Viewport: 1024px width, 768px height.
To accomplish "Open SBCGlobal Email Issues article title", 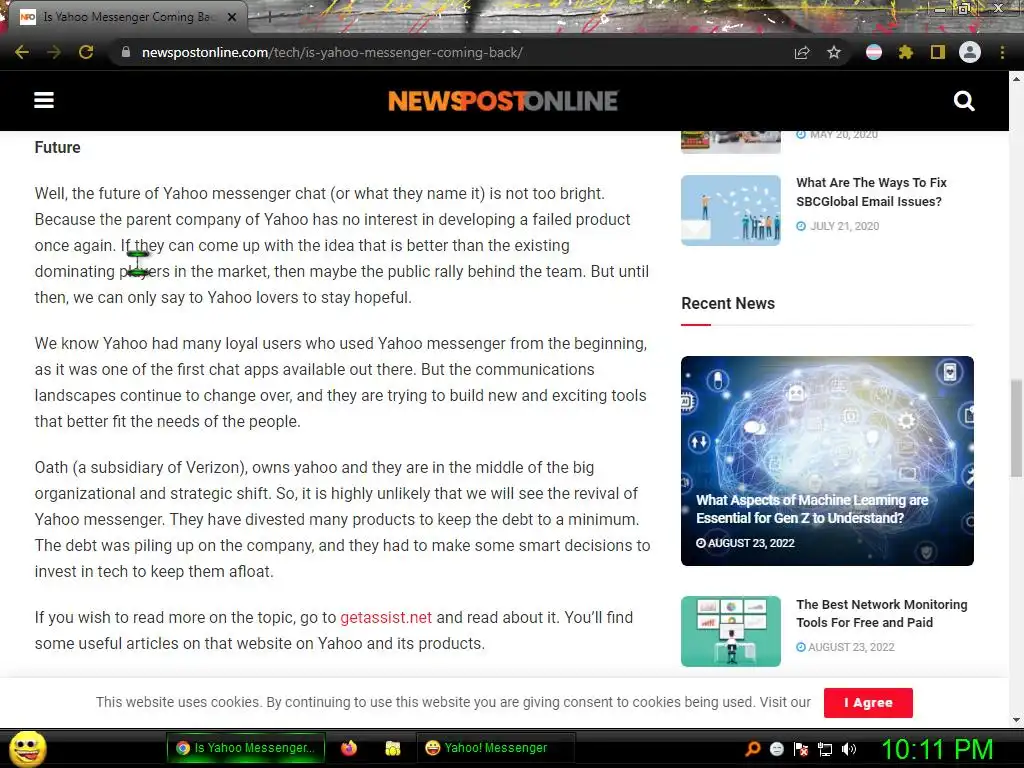I will (x=871, y=192).
